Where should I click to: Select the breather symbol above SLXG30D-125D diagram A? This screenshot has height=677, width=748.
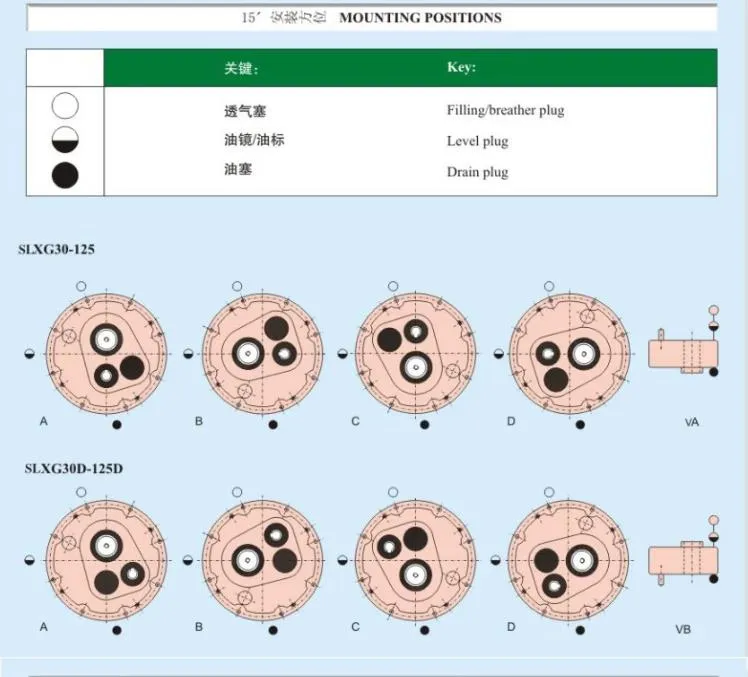click(x=81, y=492)
